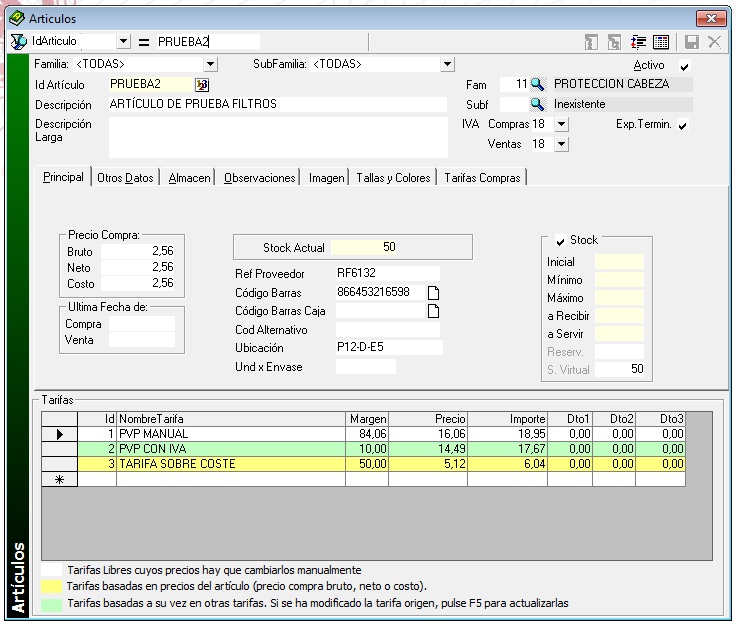This screenshot has width=736, height=629.
Task: Close the Articulos window
Action: pos(711,18)
